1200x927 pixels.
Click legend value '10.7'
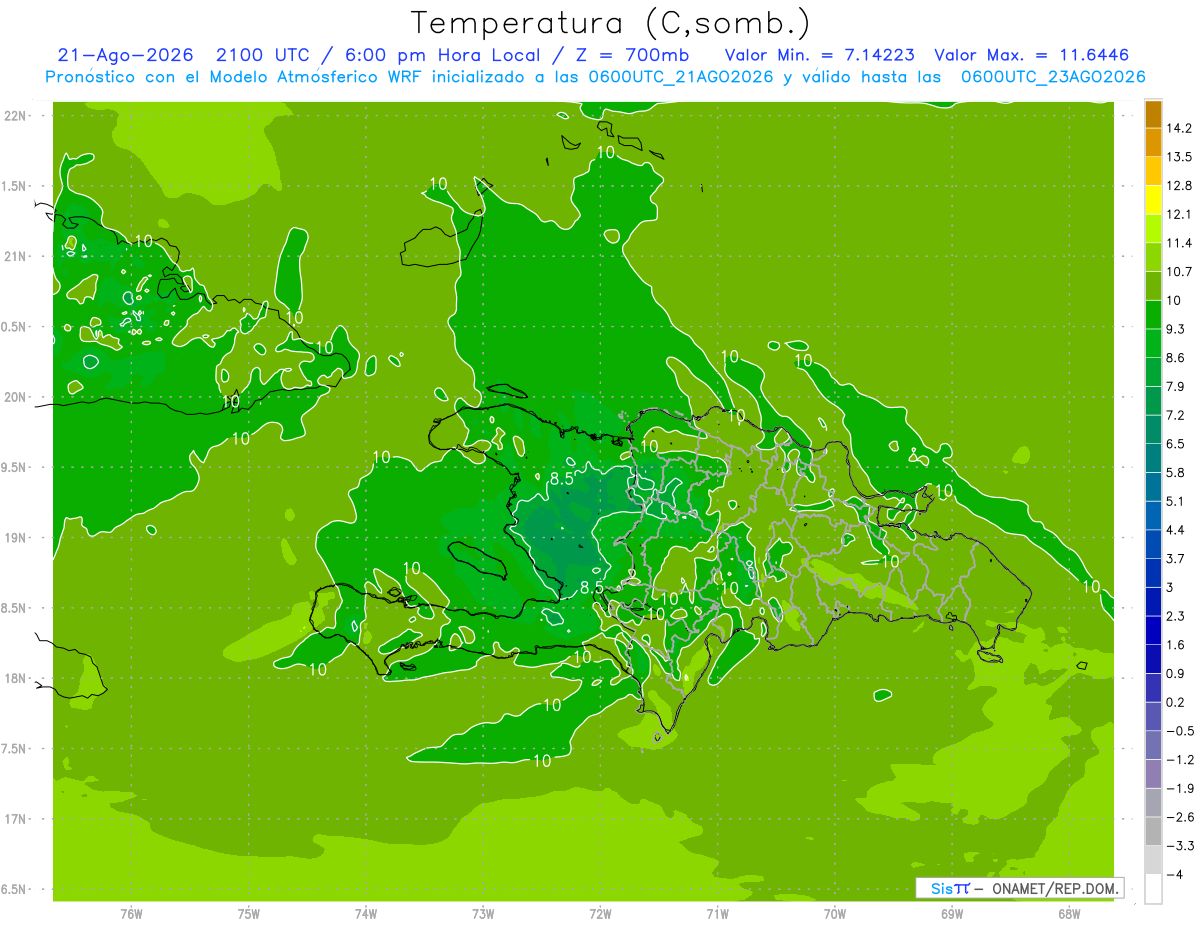[1180, 271]
